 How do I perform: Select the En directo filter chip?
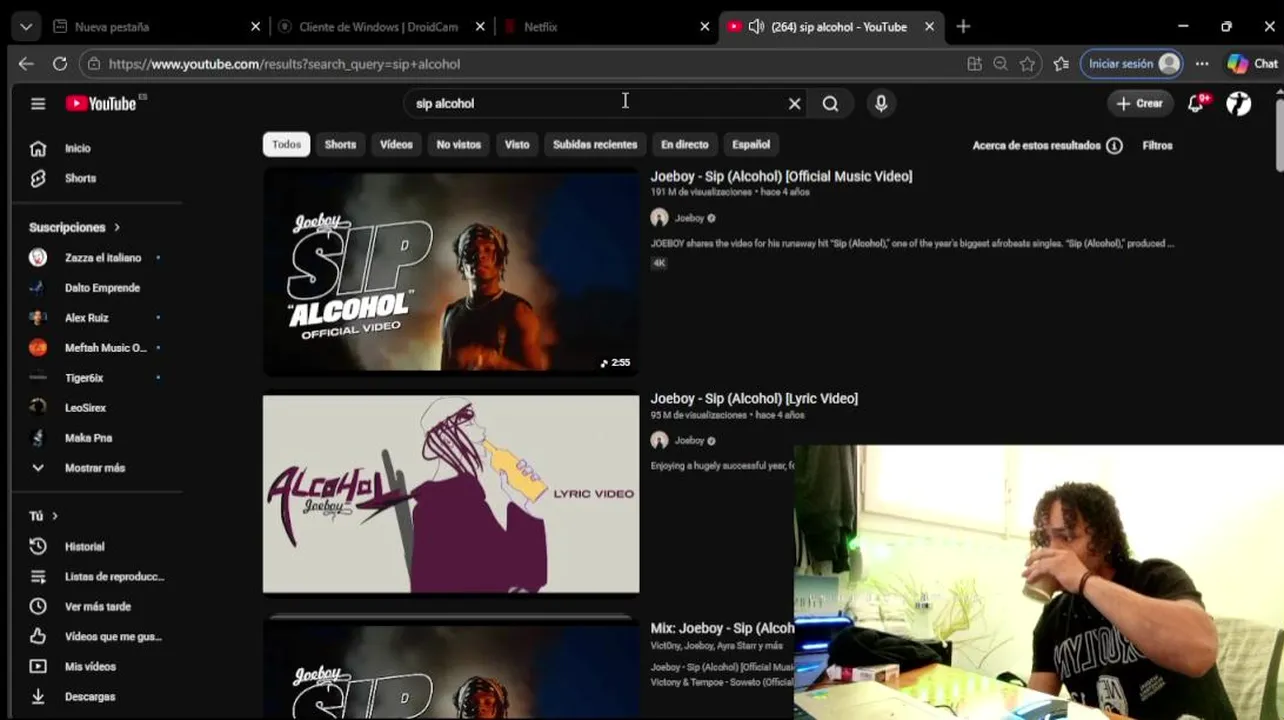[x=684, y=144]
